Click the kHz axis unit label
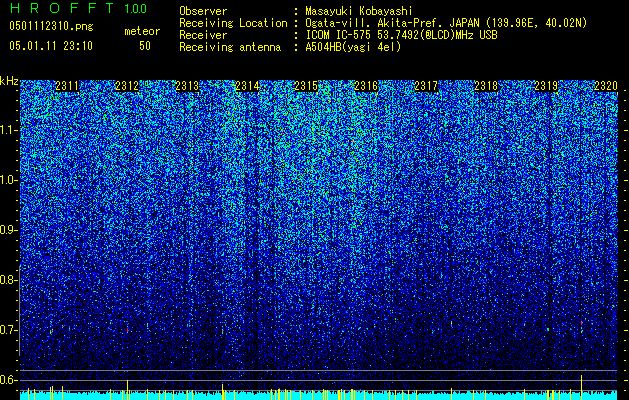 (x=9, y=81)
